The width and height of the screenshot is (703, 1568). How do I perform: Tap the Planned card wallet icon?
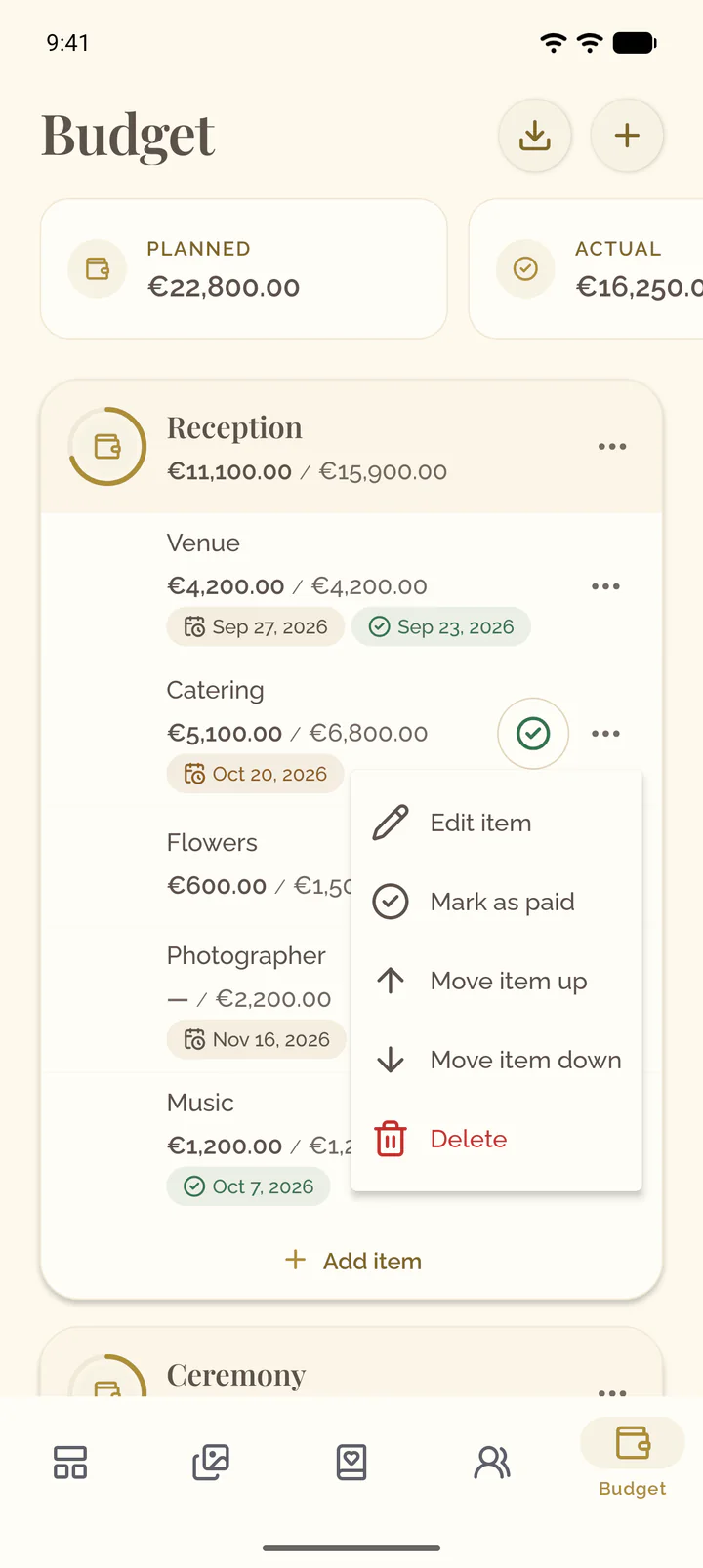click(98, 268)
